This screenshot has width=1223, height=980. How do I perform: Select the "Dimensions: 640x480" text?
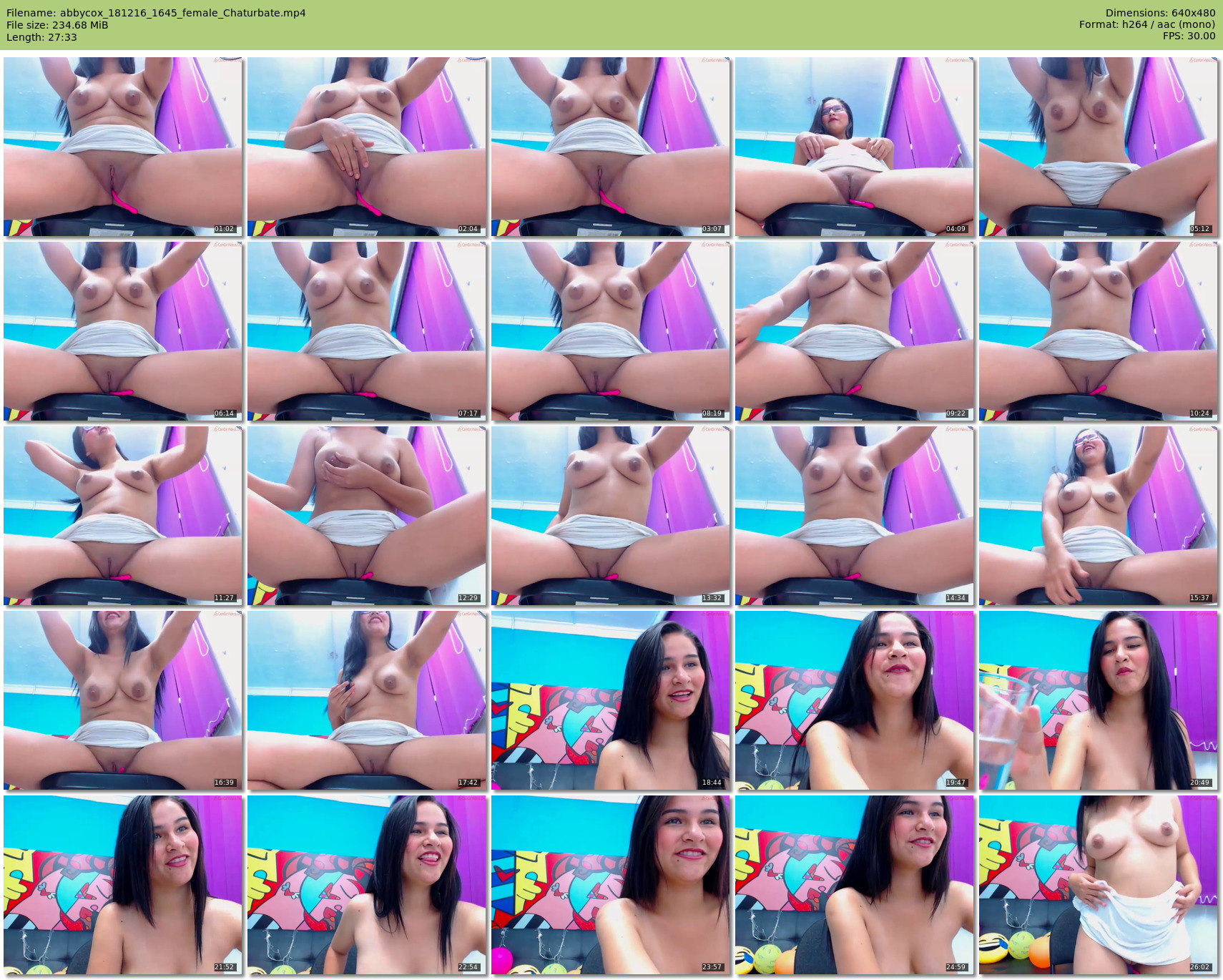coord(1160,13)
